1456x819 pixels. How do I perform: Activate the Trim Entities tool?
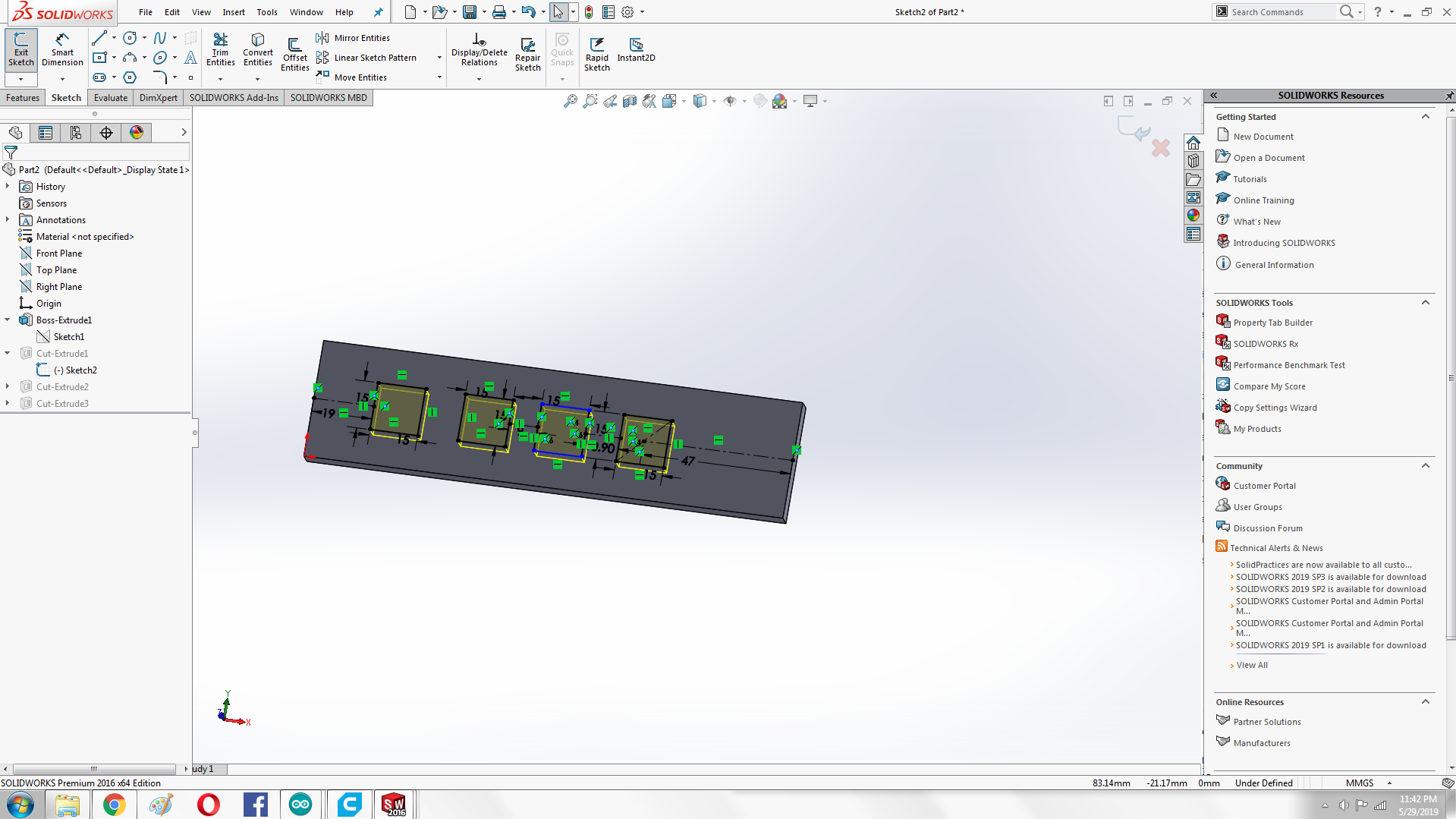tap(220, 50)
